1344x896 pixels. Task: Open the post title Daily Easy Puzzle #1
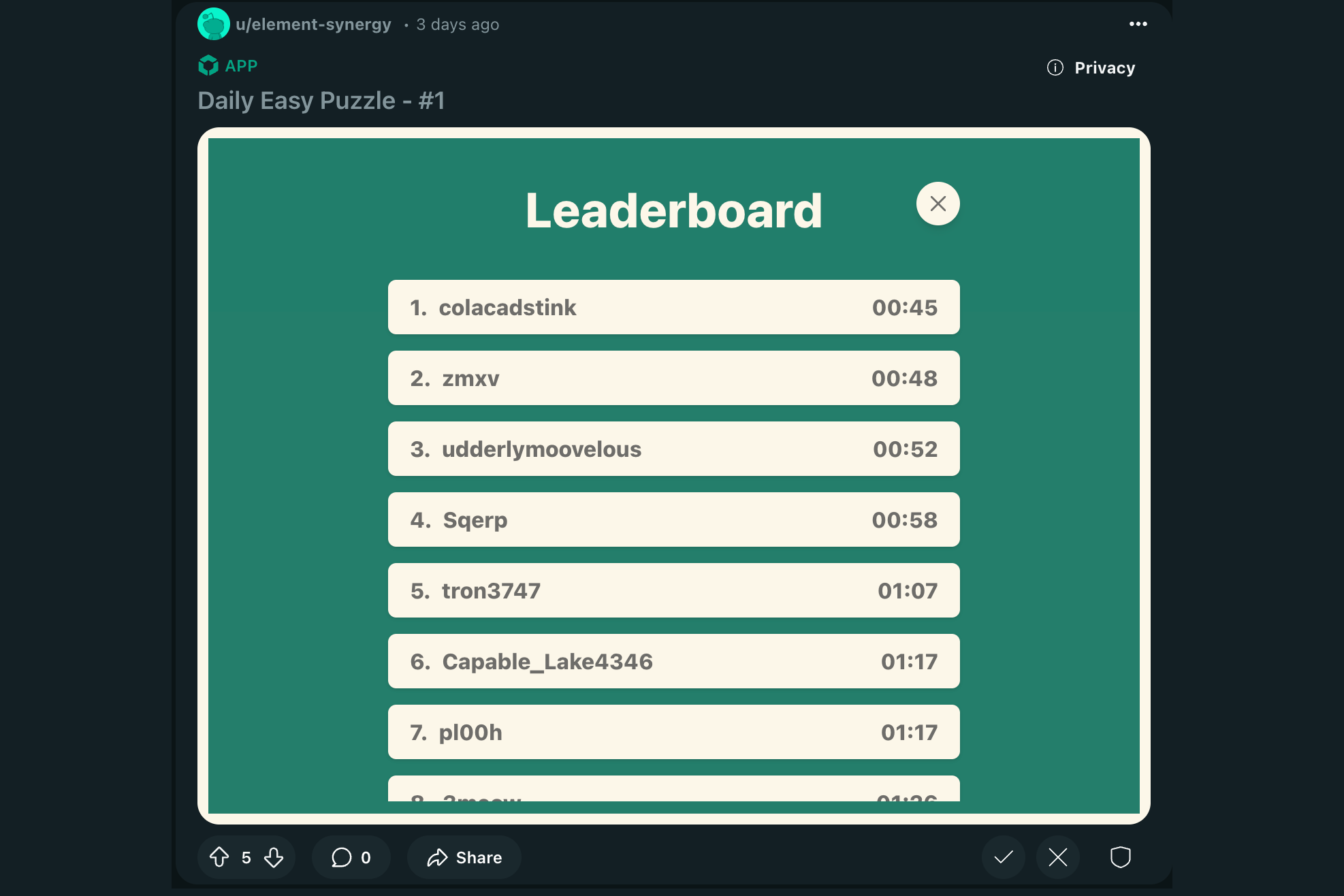click(x=321, y=101)
